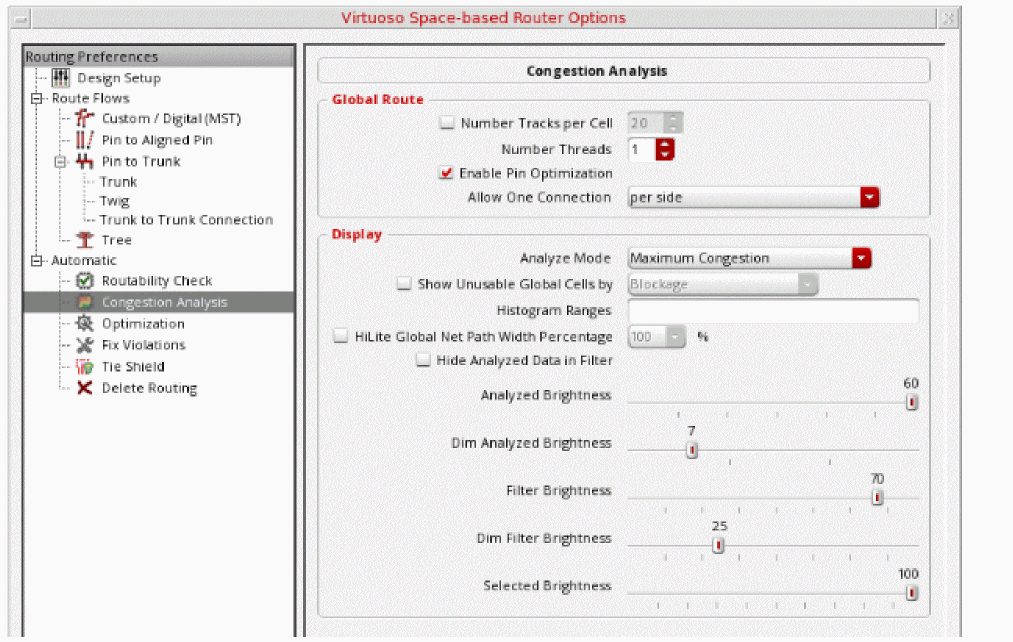Click Histogram Ranges input field
The image size is (1013, 642).
(x=773, y=311)
